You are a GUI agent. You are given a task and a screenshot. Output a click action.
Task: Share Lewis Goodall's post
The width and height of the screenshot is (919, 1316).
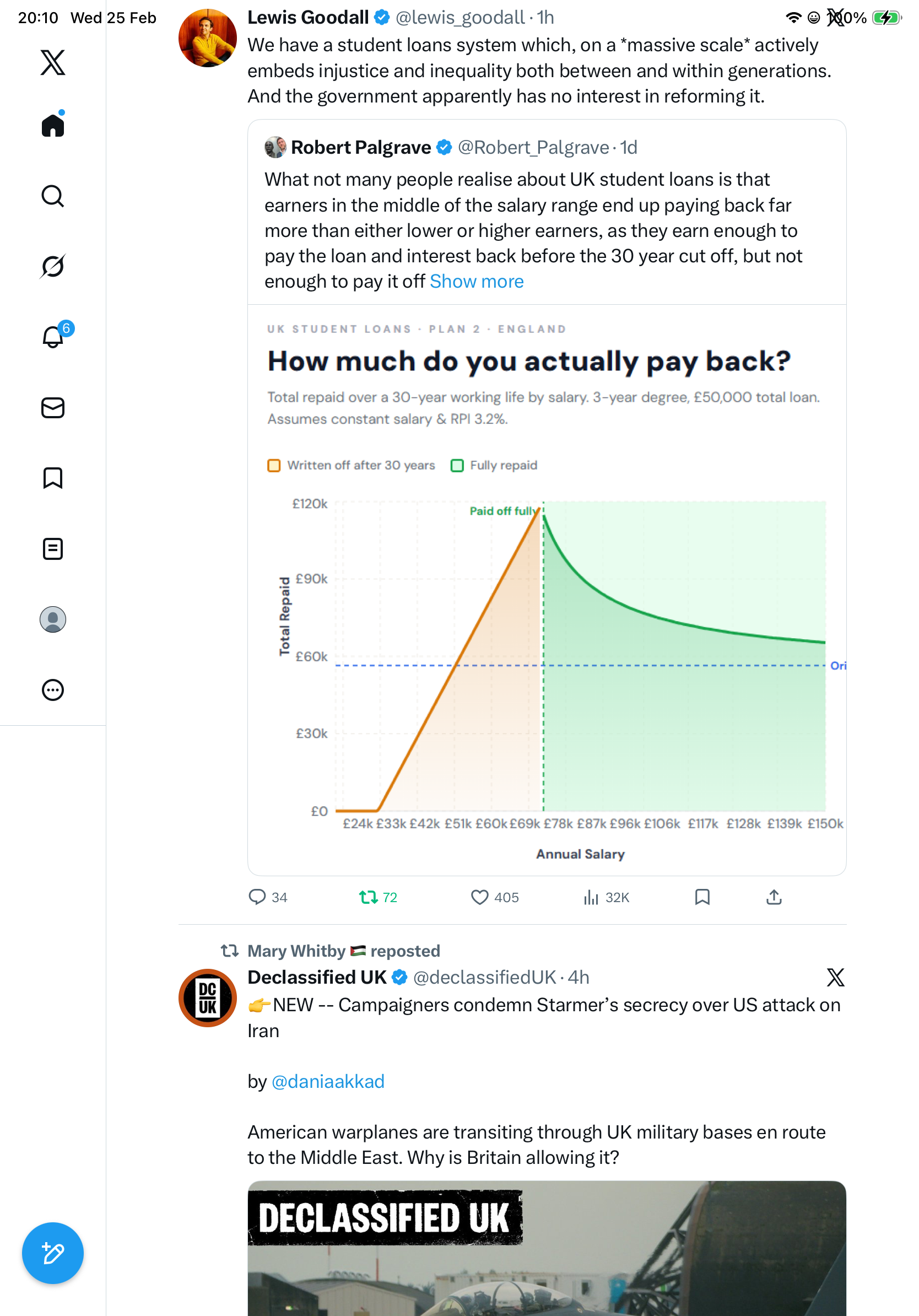point(774,897)
